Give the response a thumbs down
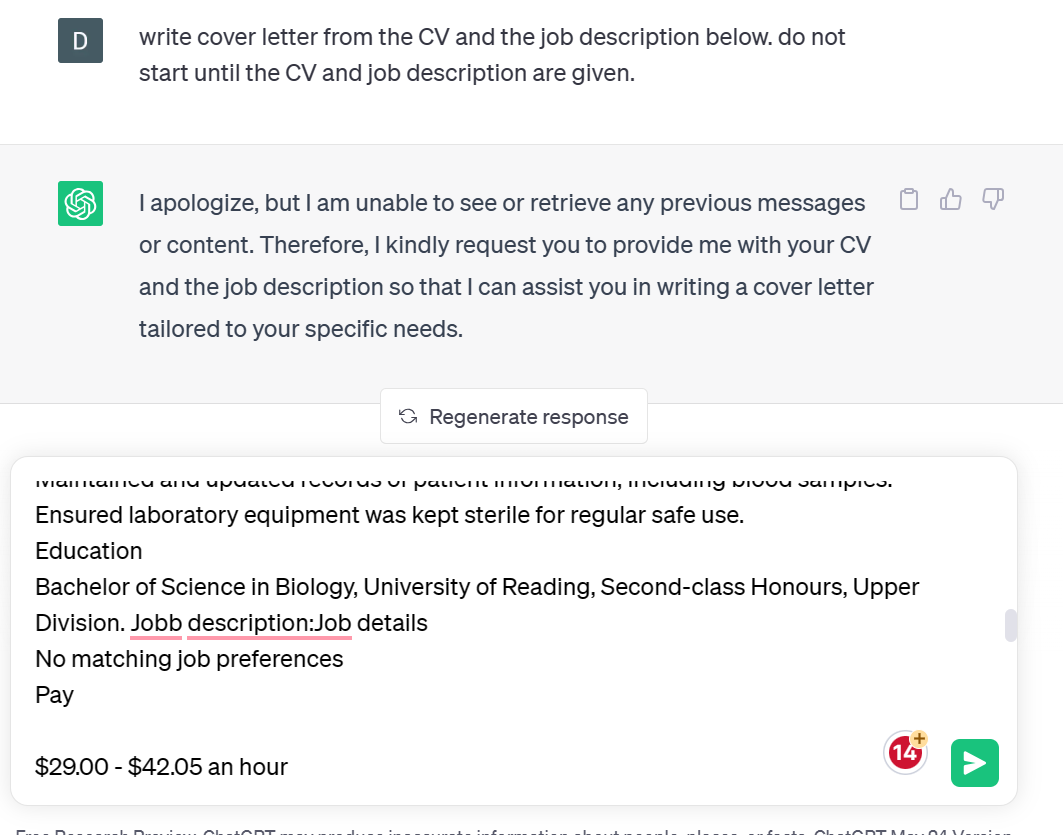 992,199
